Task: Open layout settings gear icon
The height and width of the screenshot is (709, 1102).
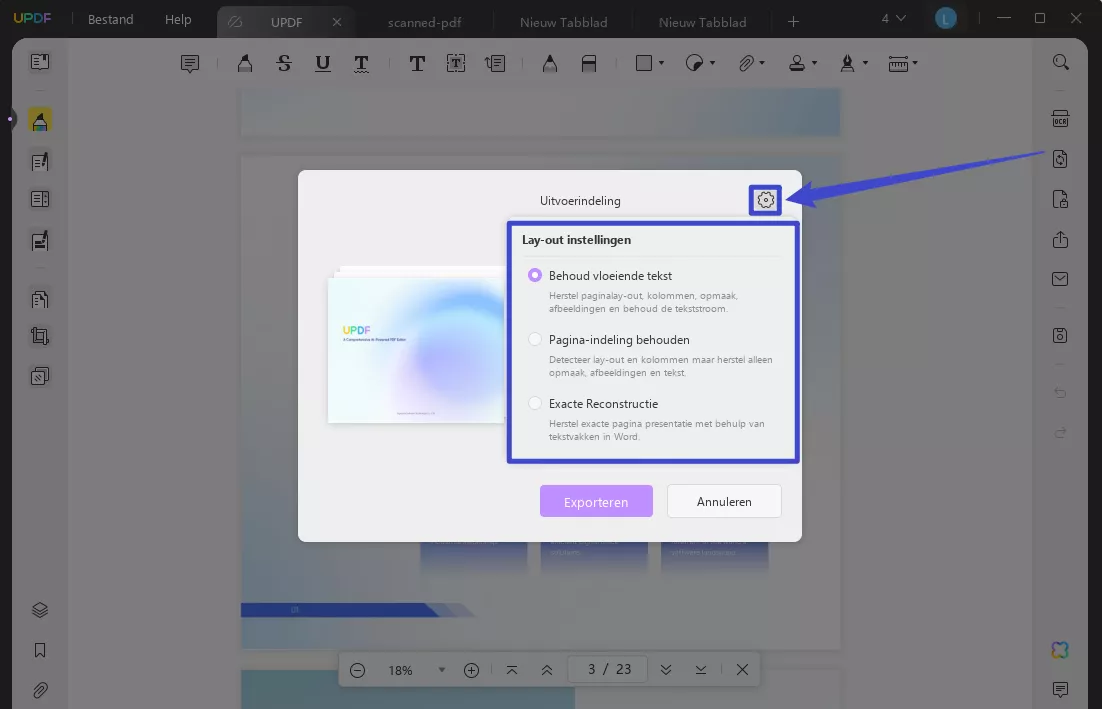Action: pyautogui.click(x=765, y=200)
